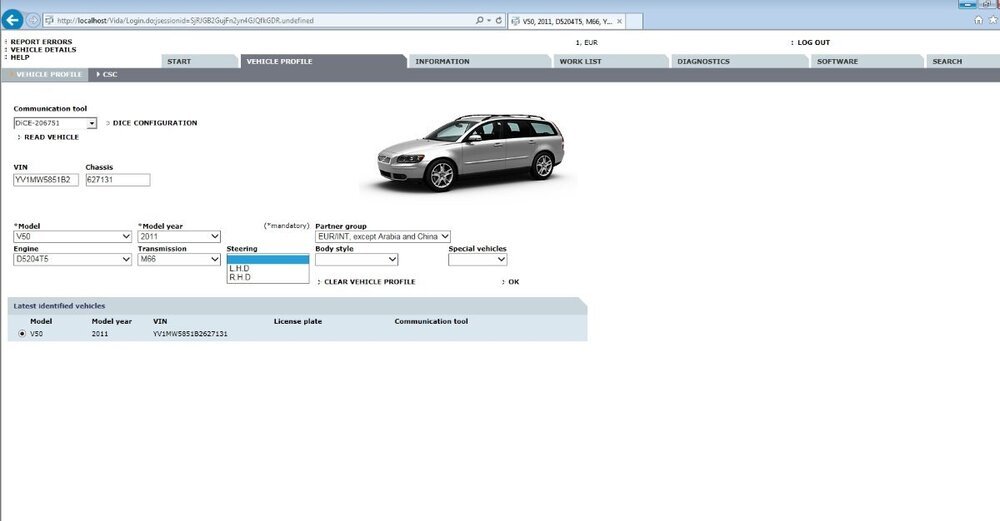Open DICE CONFIGURATION
The height and width of the screenshot is (521, 1000).
click(154, 123)
